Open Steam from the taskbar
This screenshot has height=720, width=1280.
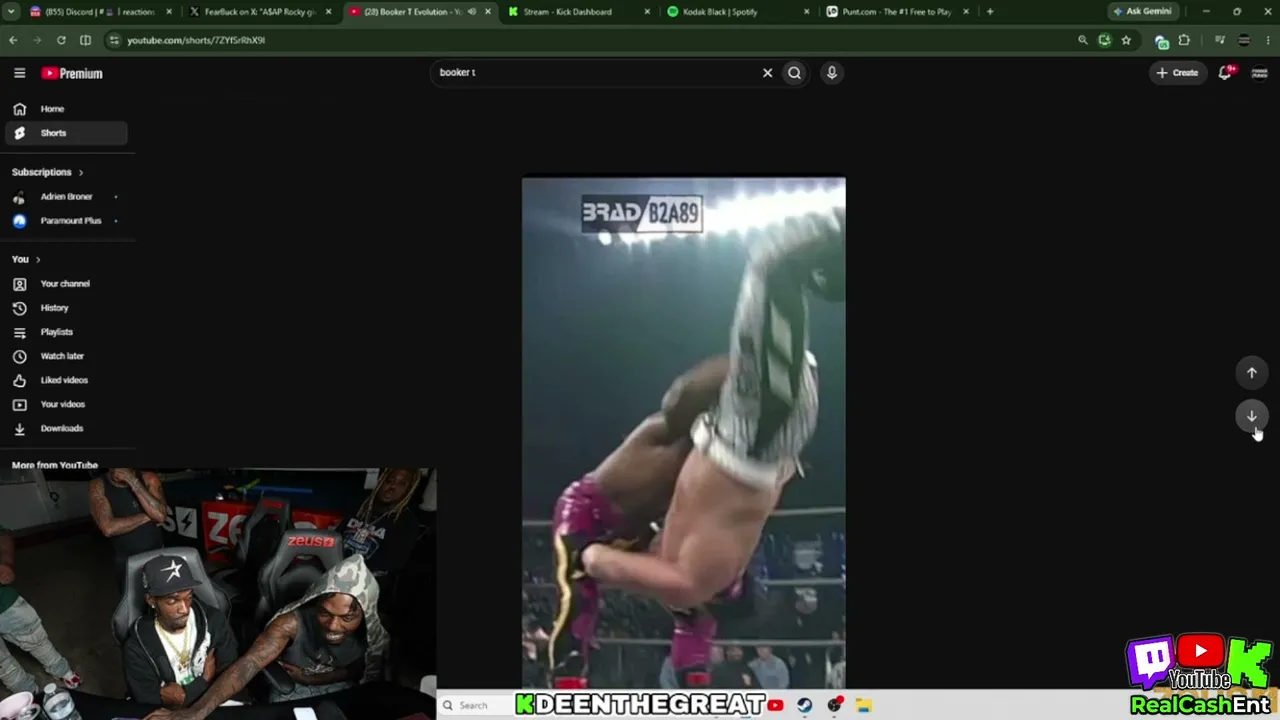point(804,705)
